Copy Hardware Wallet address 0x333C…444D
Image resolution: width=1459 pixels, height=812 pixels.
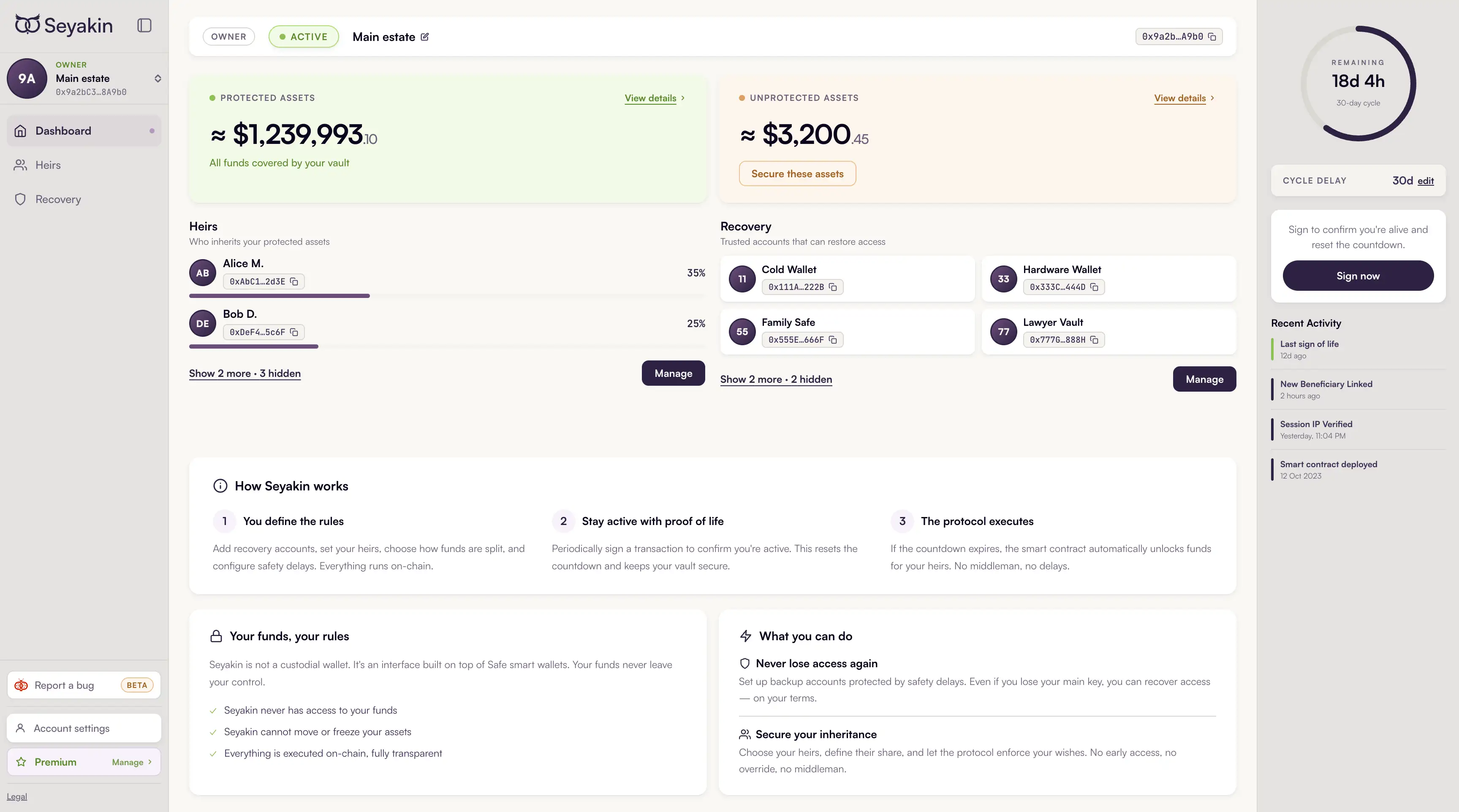point(1094,287)
